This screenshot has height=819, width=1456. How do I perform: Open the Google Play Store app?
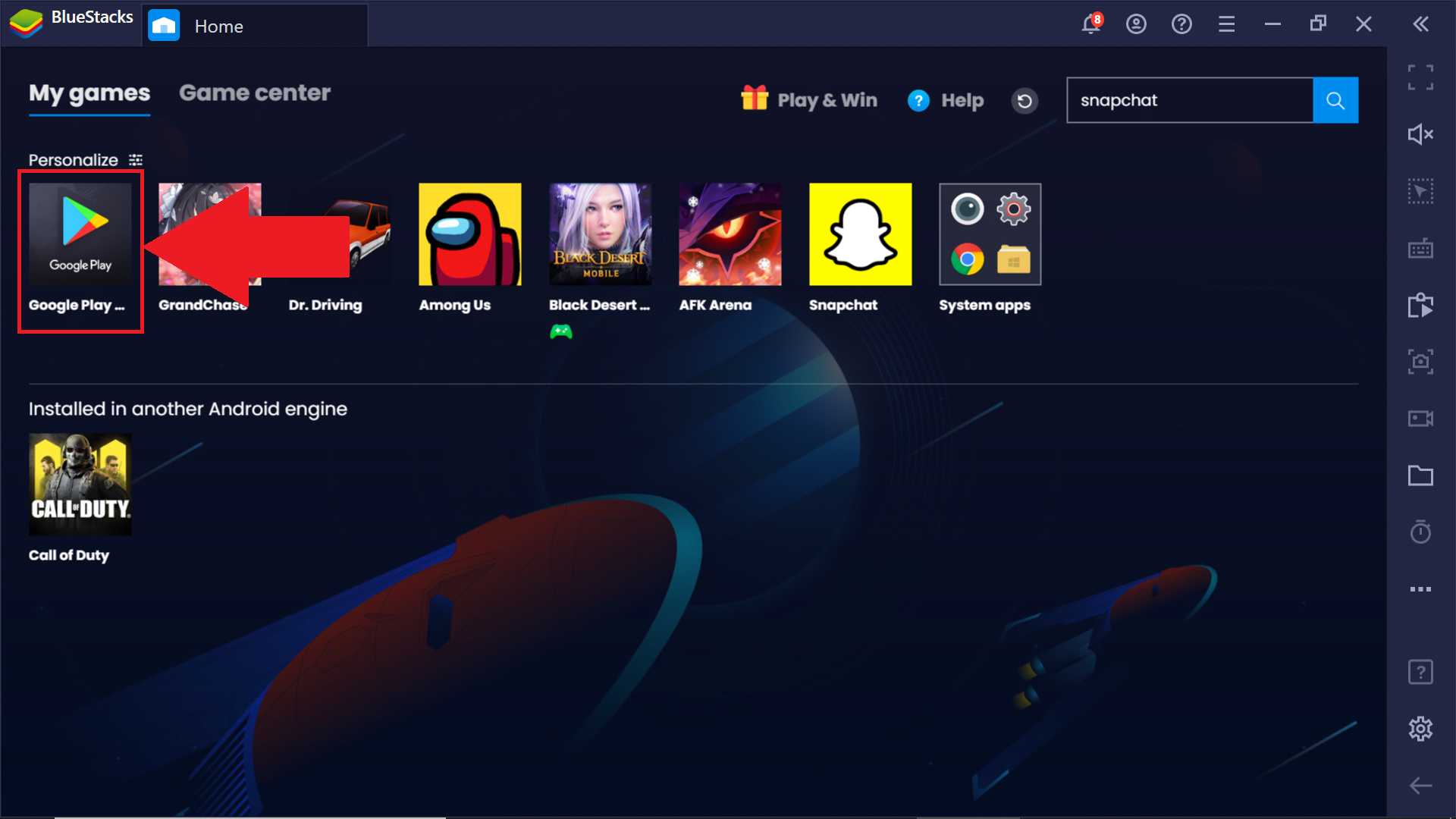coord(80,234)
